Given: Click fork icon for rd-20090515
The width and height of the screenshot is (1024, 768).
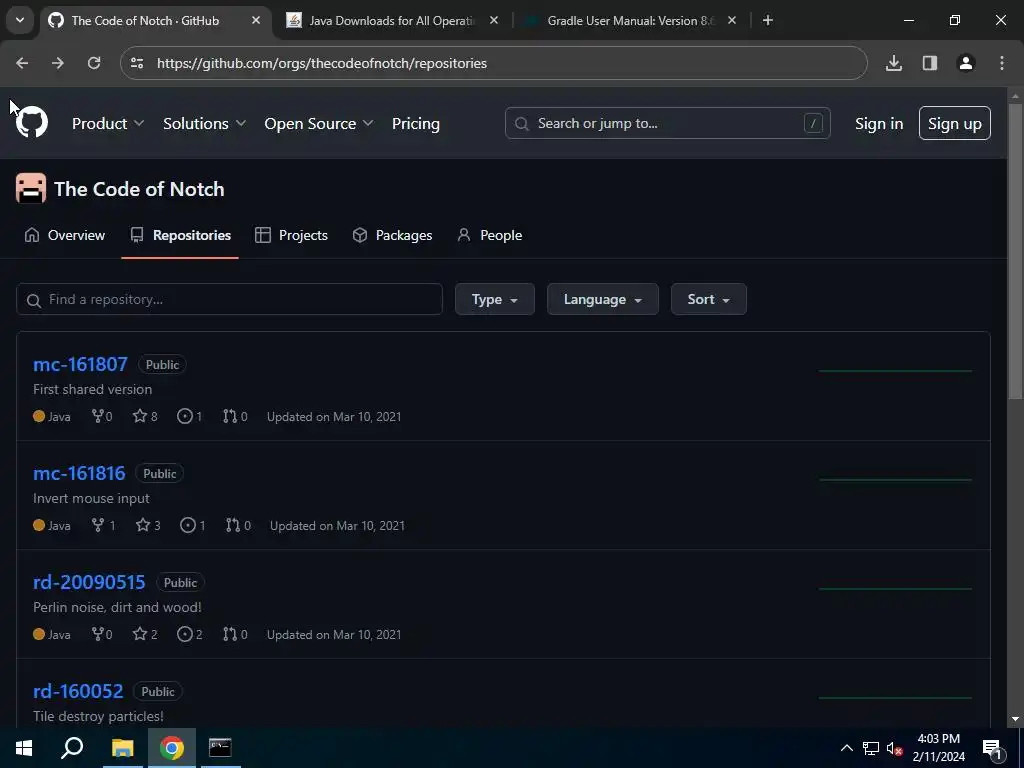Looking at the screenshot, I should click(x=98, y=634).
